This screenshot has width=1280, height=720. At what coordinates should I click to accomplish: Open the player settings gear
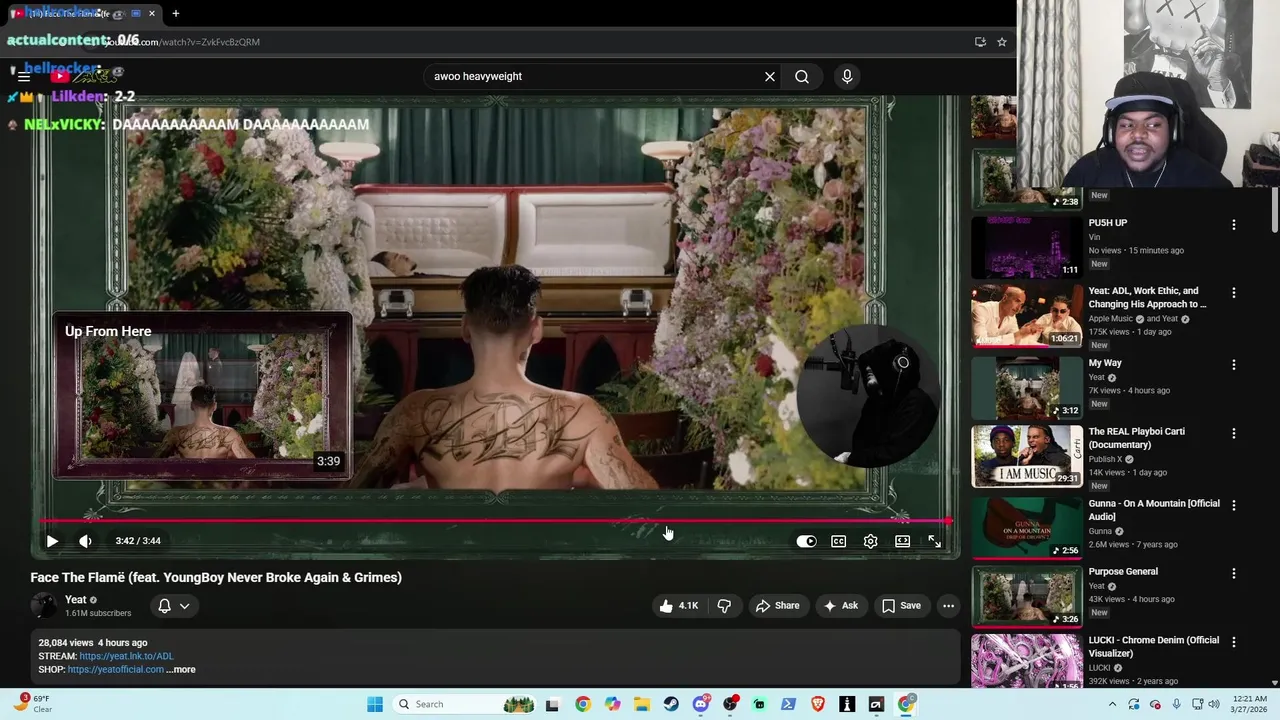870,541
